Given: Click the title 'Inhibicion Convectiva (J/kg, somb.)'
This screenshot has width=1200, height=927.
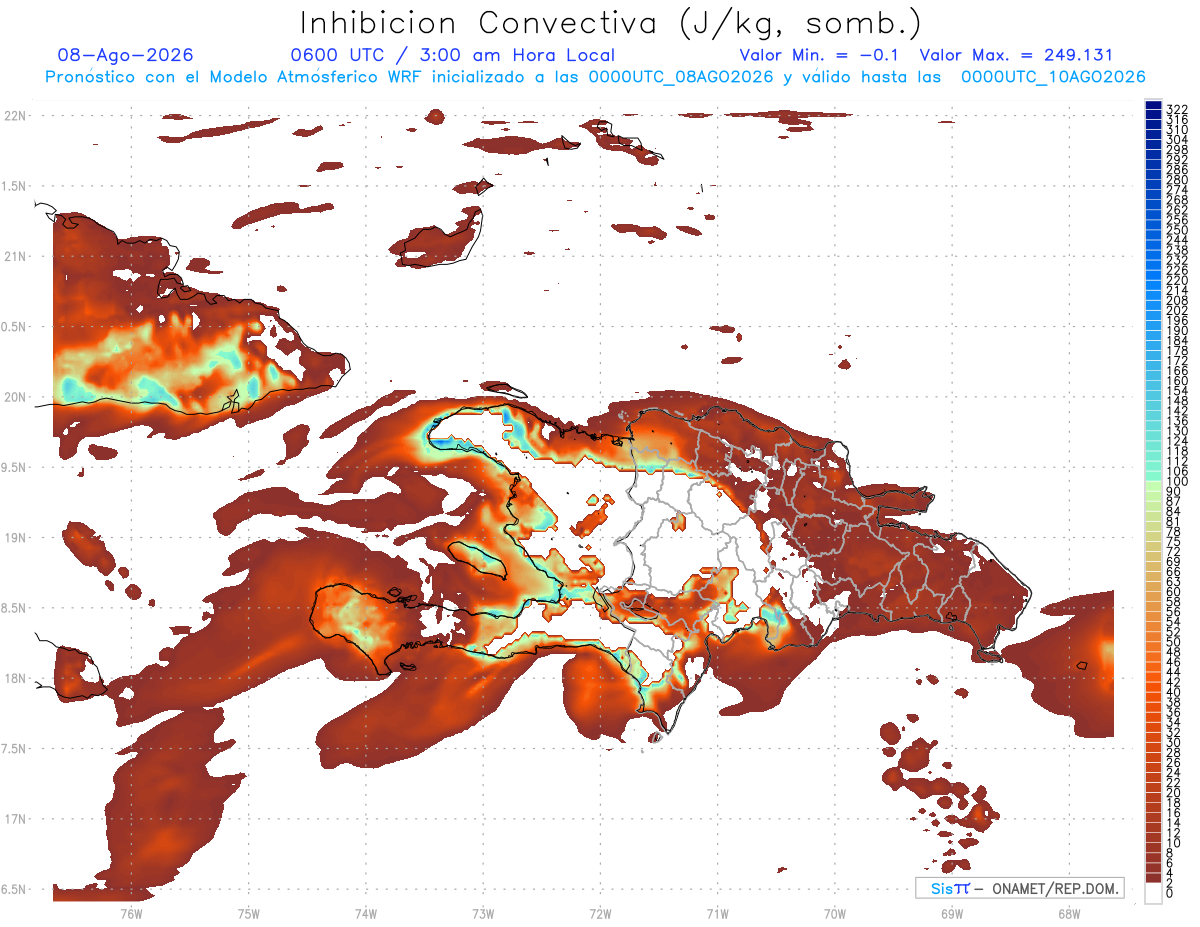Looking at the screenshot, I should tap(611, 23).
